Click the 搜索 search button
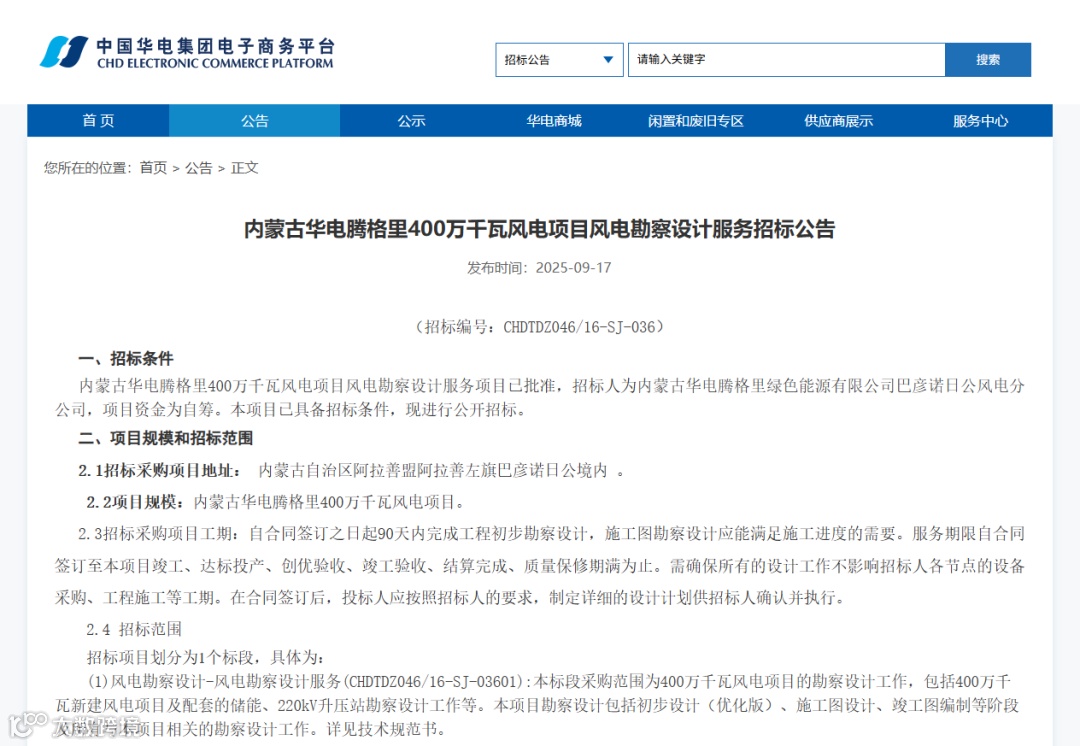1080x746 pixels. pos(988,60)
